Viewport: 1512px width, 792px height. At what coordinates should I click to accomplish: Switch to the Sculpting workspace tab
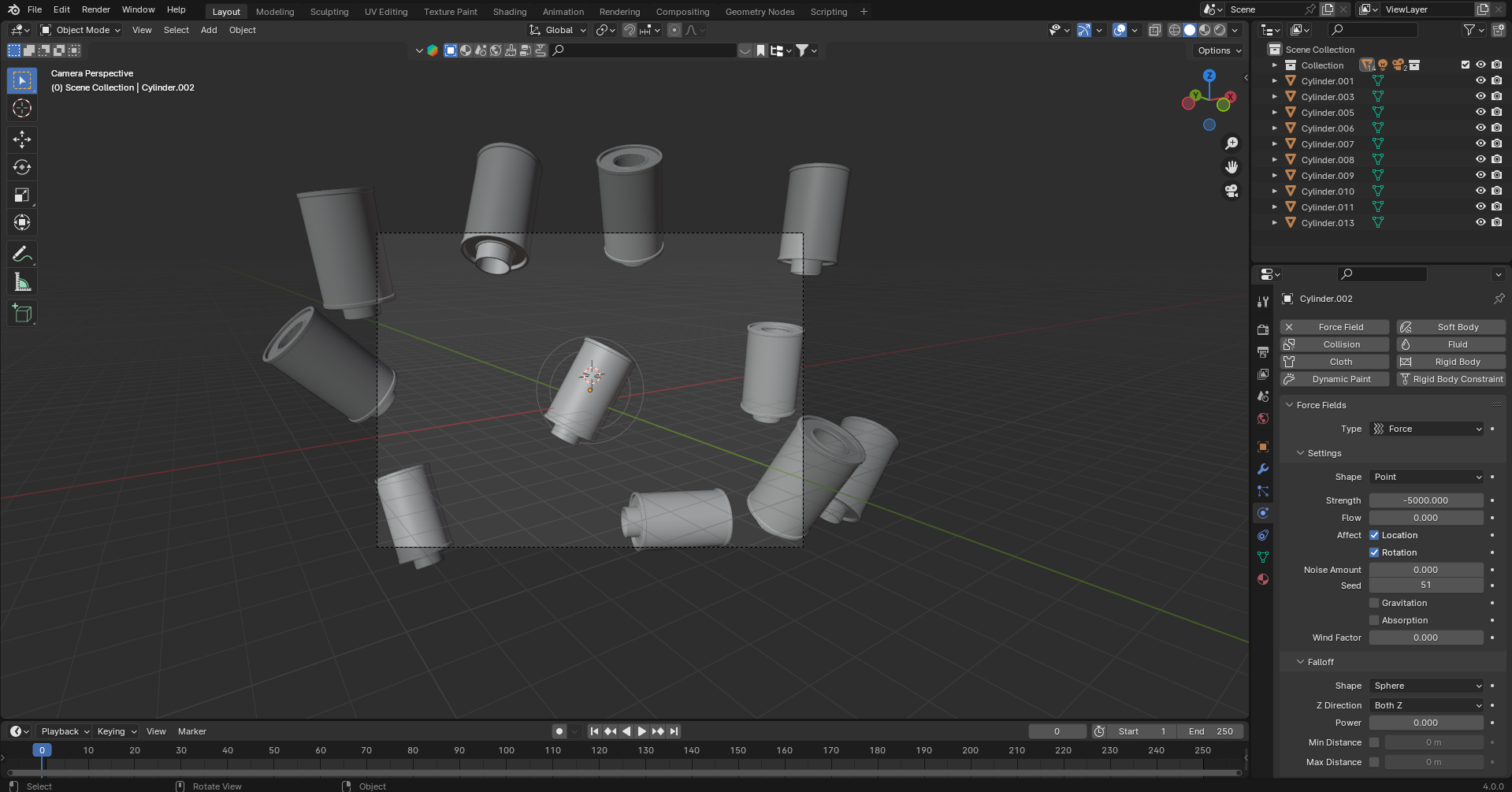click(x=329, y=12)
